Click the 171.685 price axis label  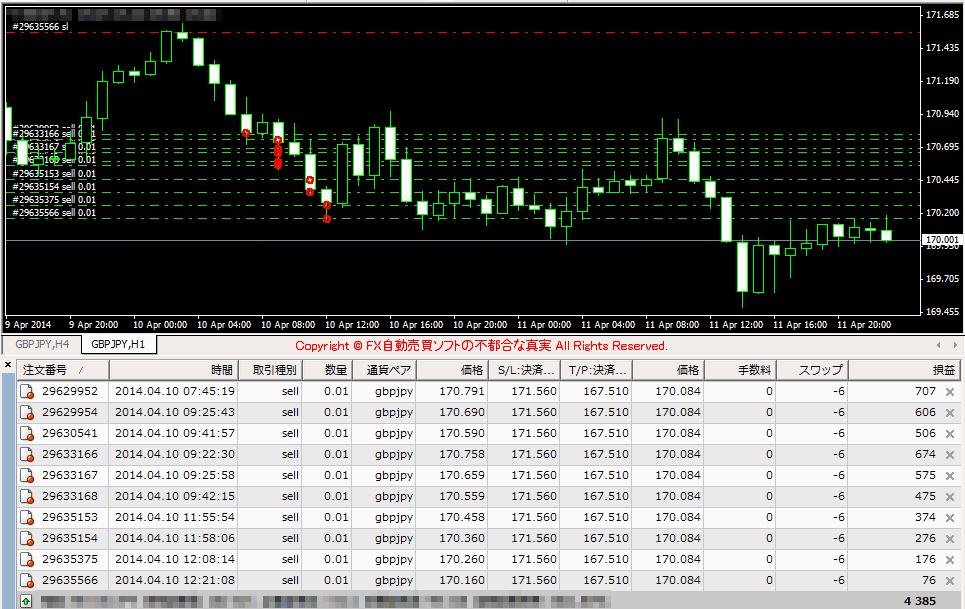pyautogui.click(x=942, y=15)
